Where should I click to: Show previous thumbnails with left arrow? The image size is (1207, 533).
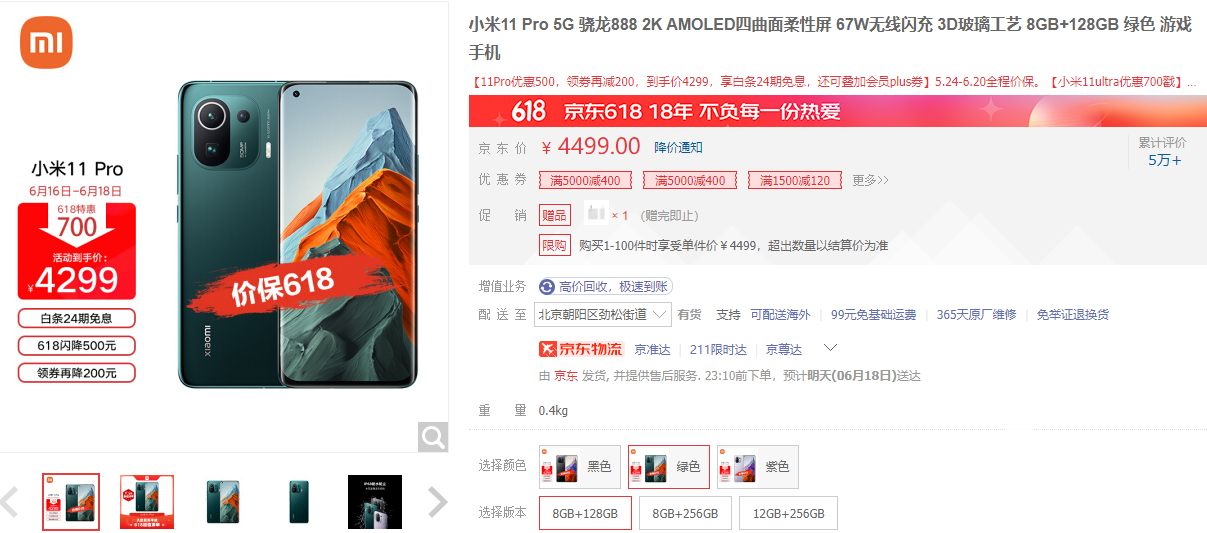(x=9, y=501)
